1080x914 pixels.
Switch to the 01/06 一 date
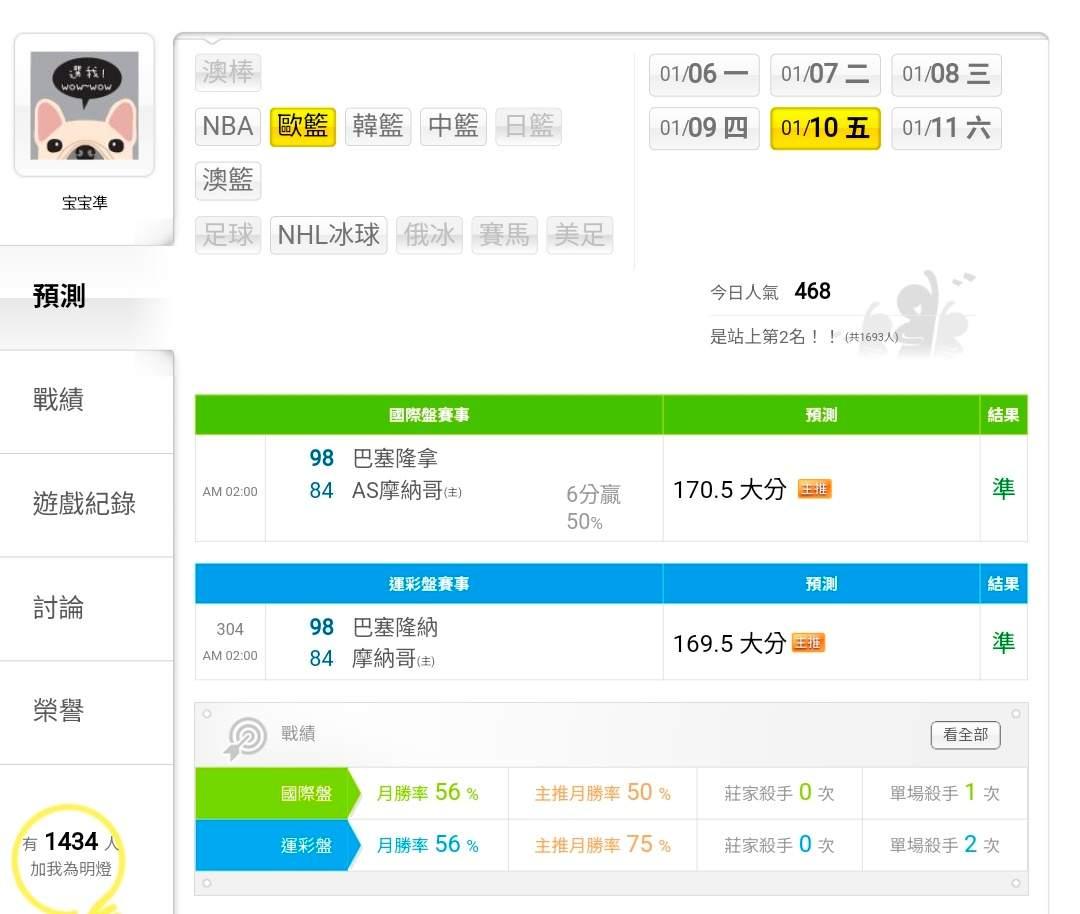(704, 74)
